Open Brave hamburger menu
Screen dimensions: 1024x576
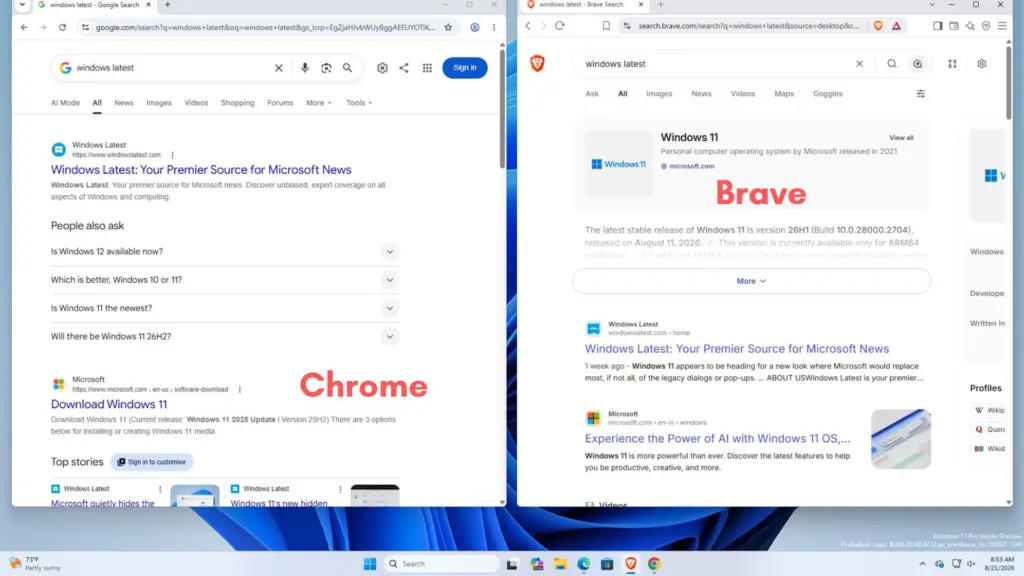1002,26
